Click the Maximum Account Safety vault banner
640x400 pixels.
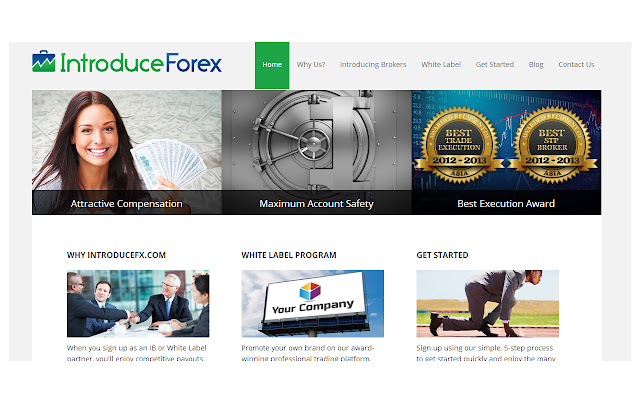317,152
